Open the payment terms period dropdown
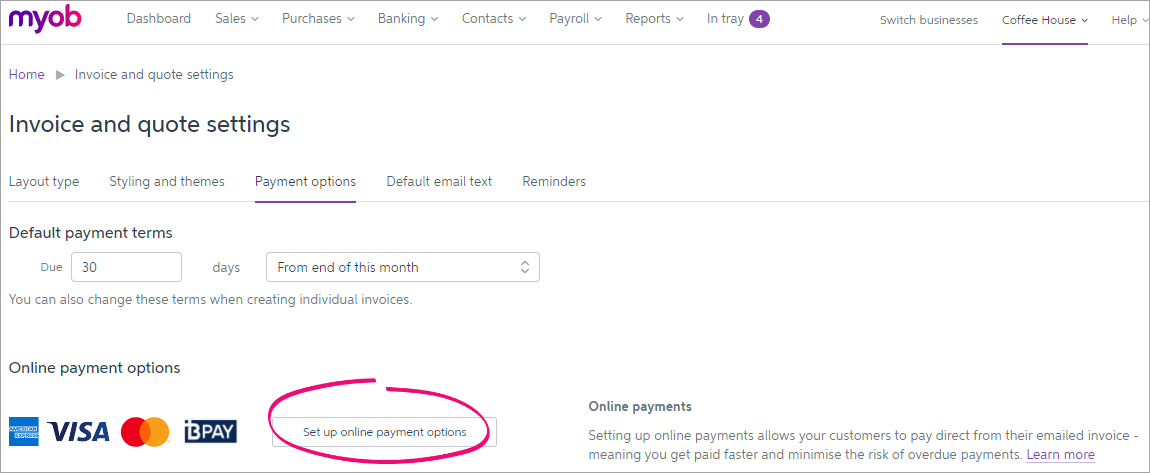The image size is (1150, 473). point(402,267)
